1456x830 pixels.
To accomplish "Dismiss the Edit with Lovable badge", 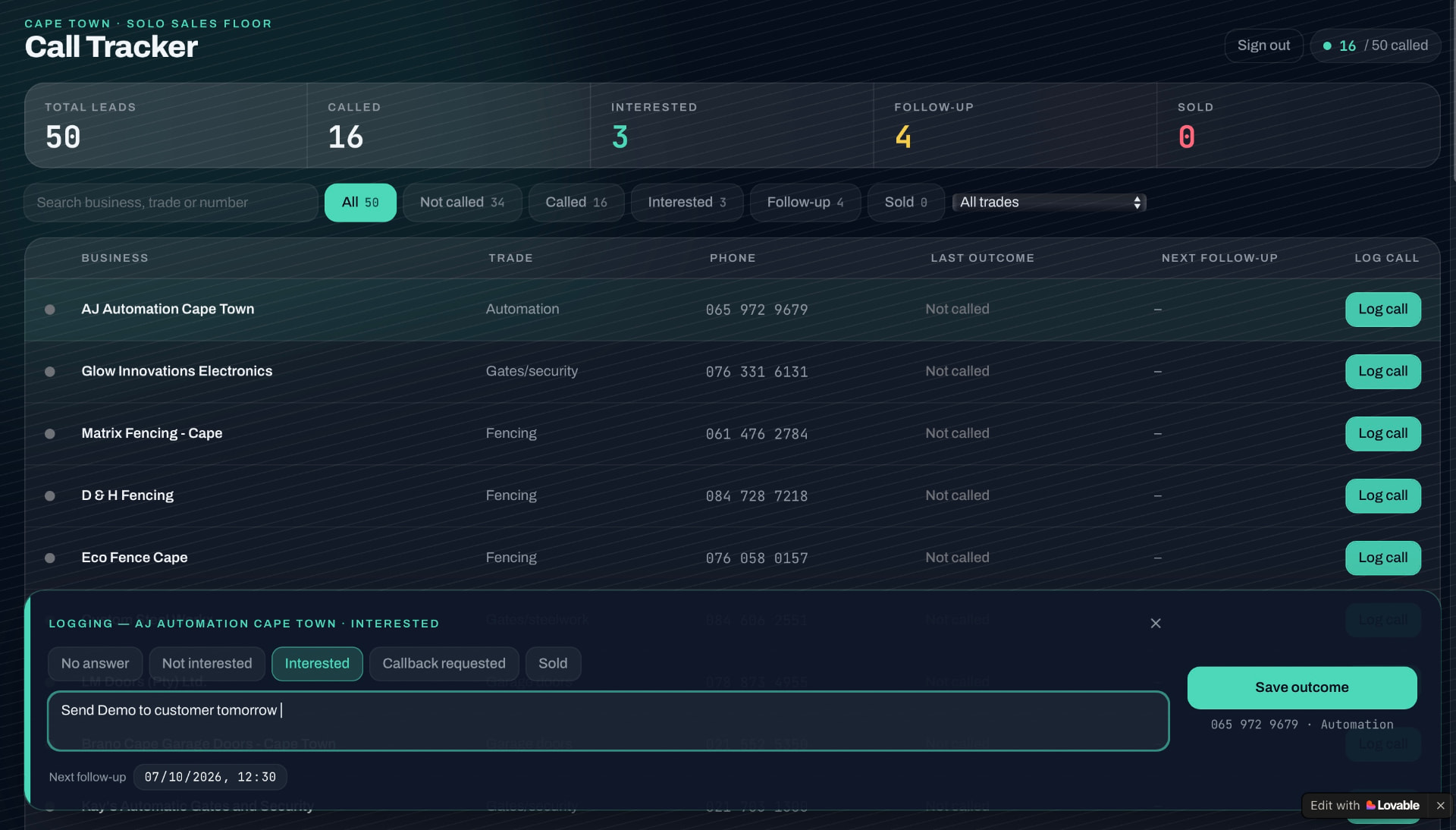I will (1440, 806).
